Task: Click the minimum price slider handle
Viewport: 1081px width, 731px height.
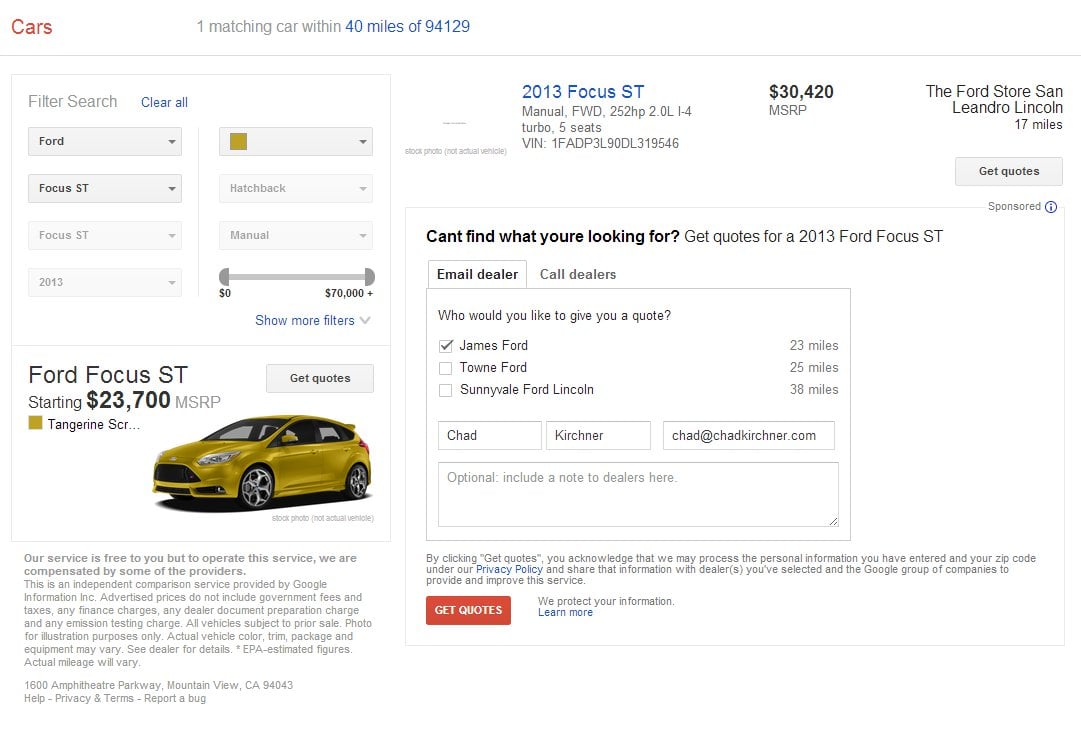Action: [224, 277]
